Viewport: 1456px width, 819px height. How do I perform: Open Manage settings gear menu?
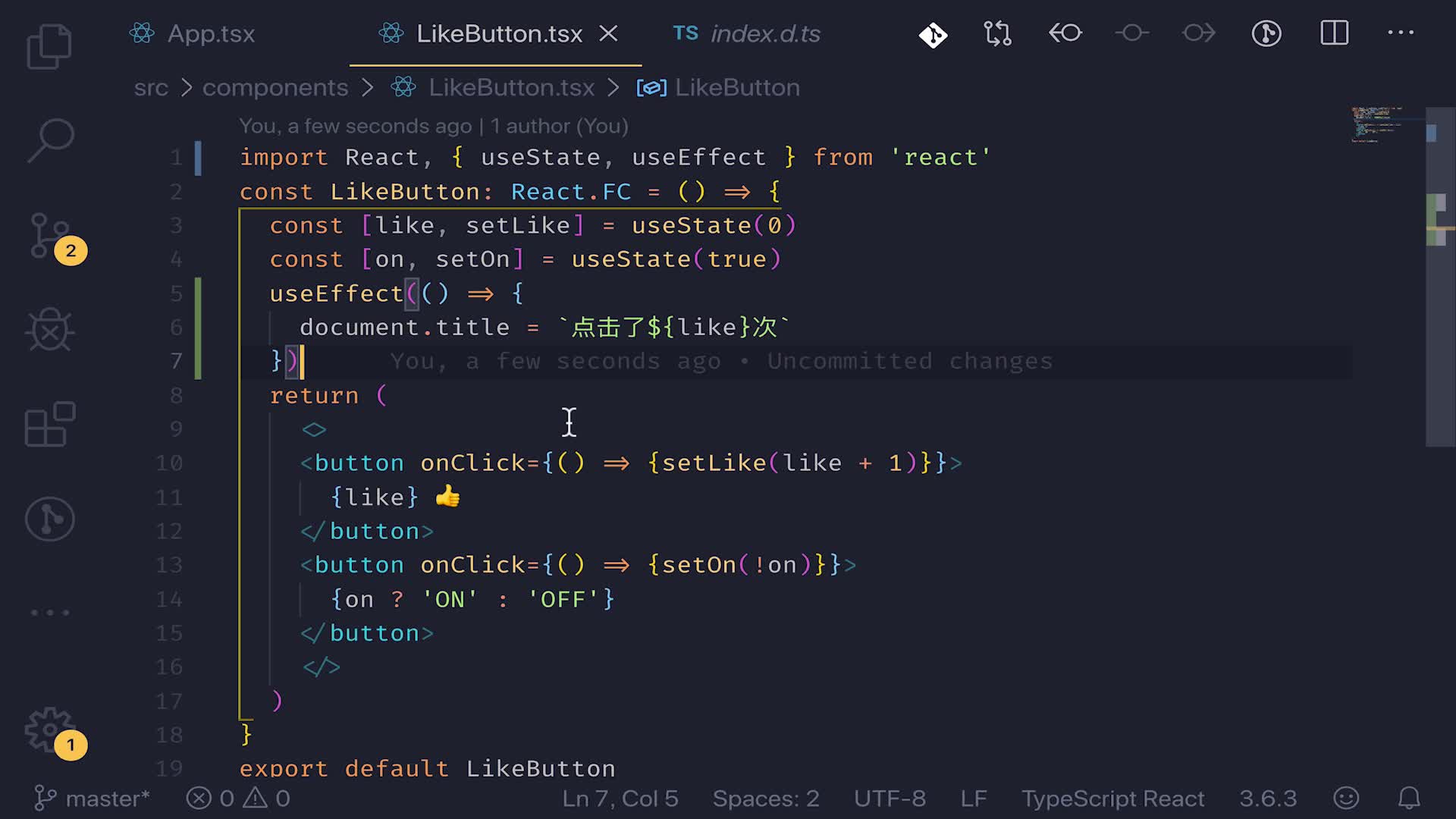(49, 730)
